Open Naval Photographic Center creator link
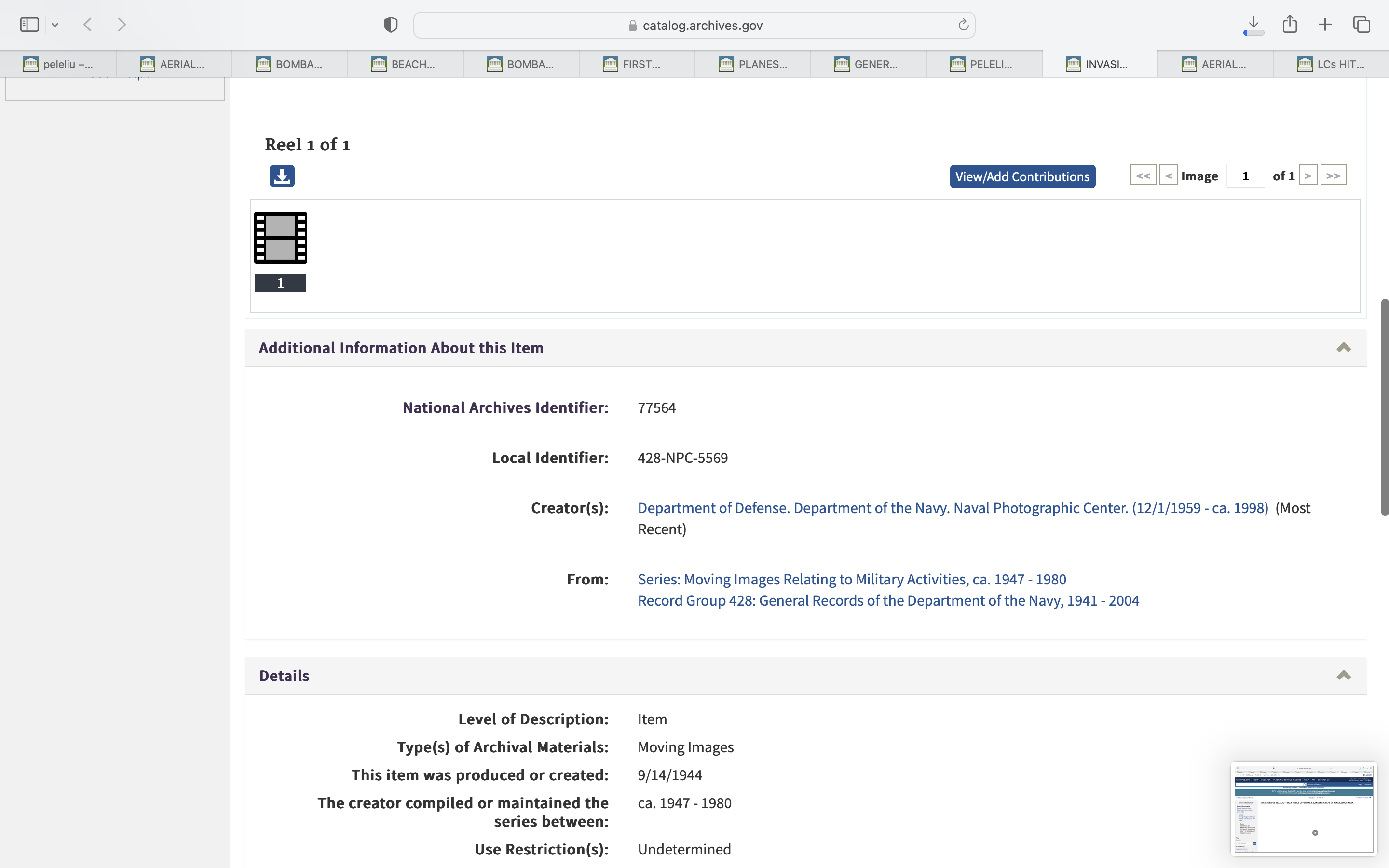Image resolution: width=1389 pixels, height=868 pixels. click(x=953, y=508)
